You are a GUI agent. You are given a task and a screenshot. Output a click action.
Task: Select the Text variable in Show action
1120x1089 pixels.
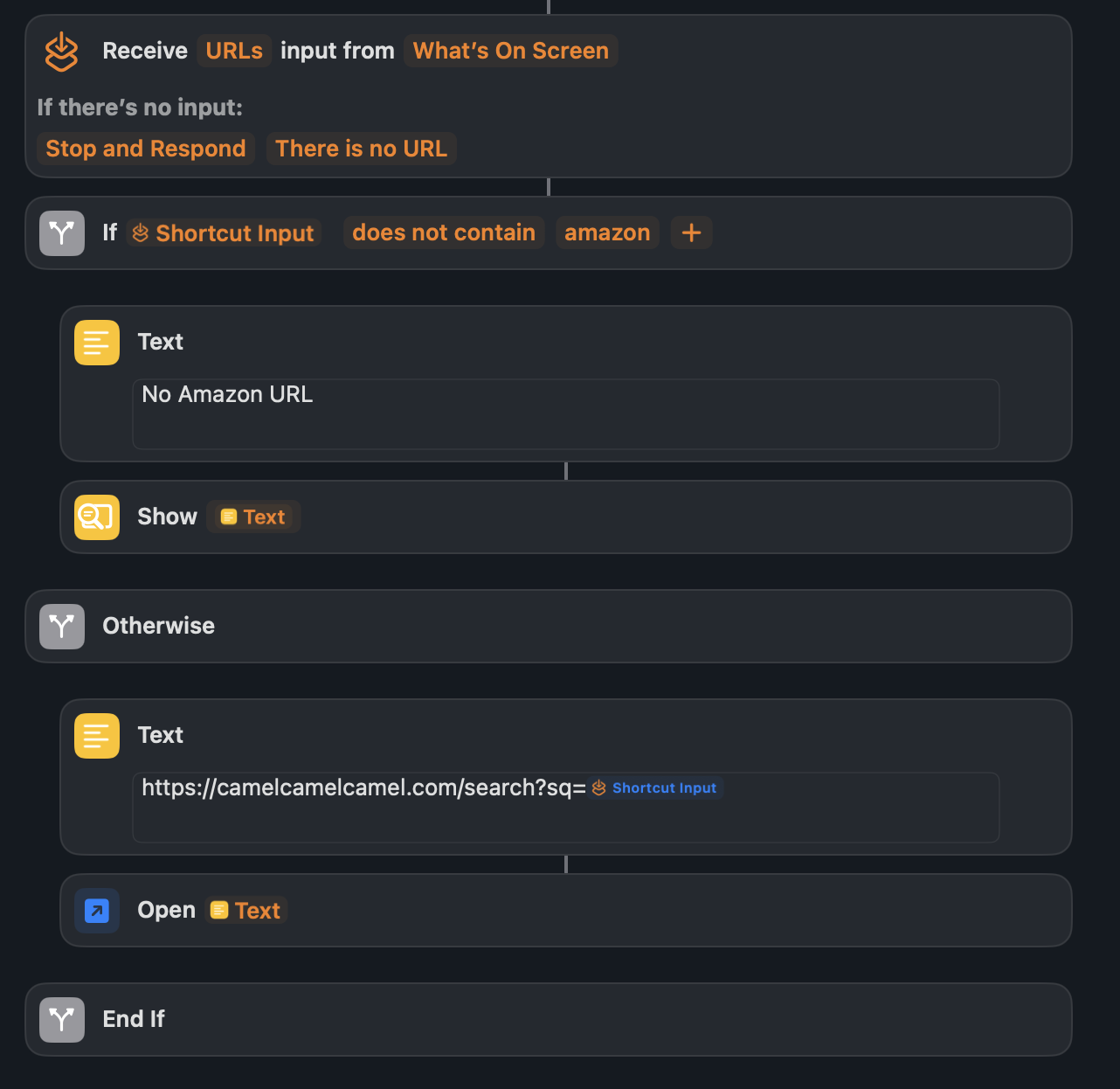pyautogui.click(x=253, y=517)
